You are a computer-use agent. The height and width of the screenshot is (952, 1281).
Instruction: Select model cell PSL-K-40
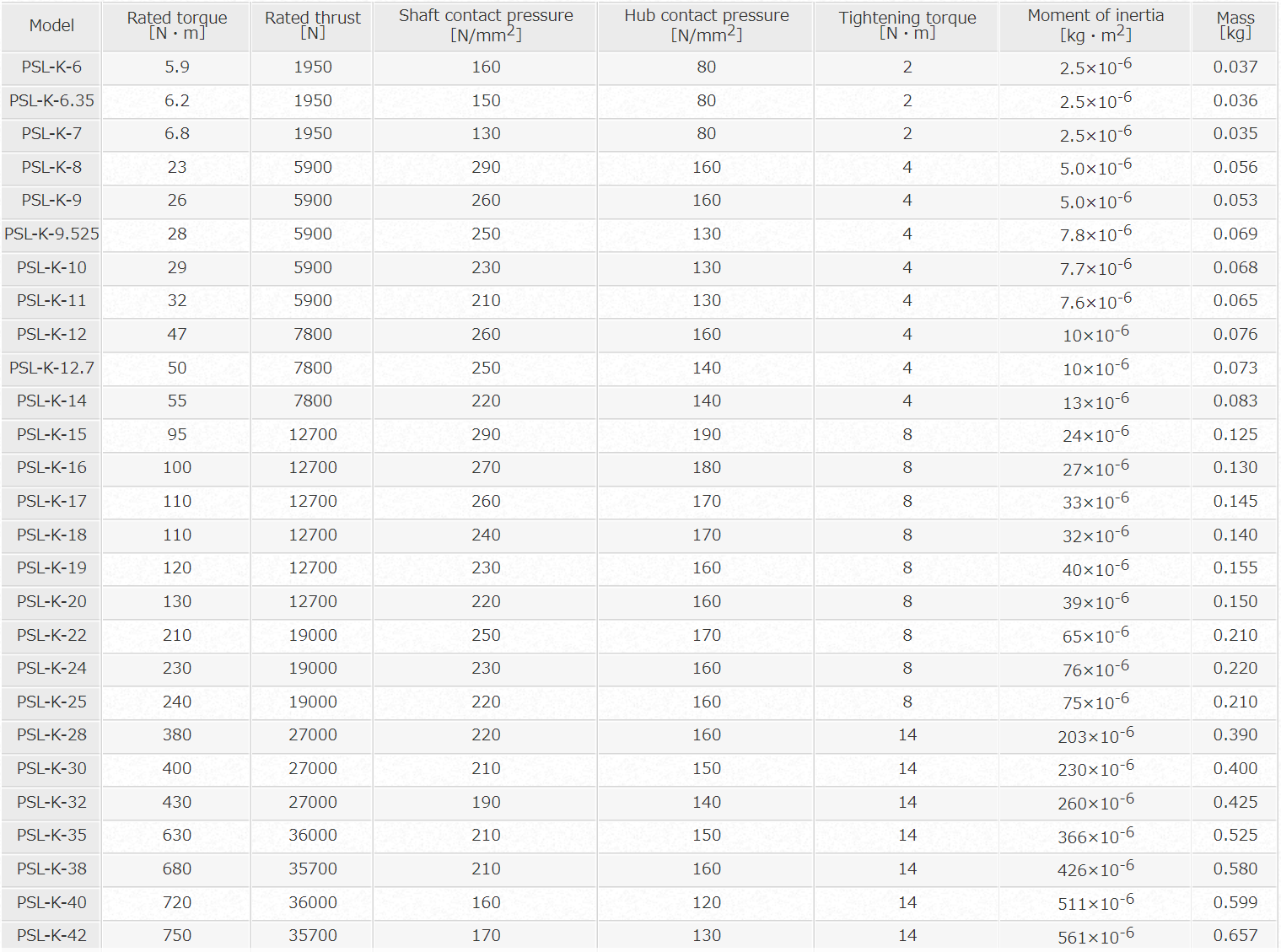(x=51, y=903)
